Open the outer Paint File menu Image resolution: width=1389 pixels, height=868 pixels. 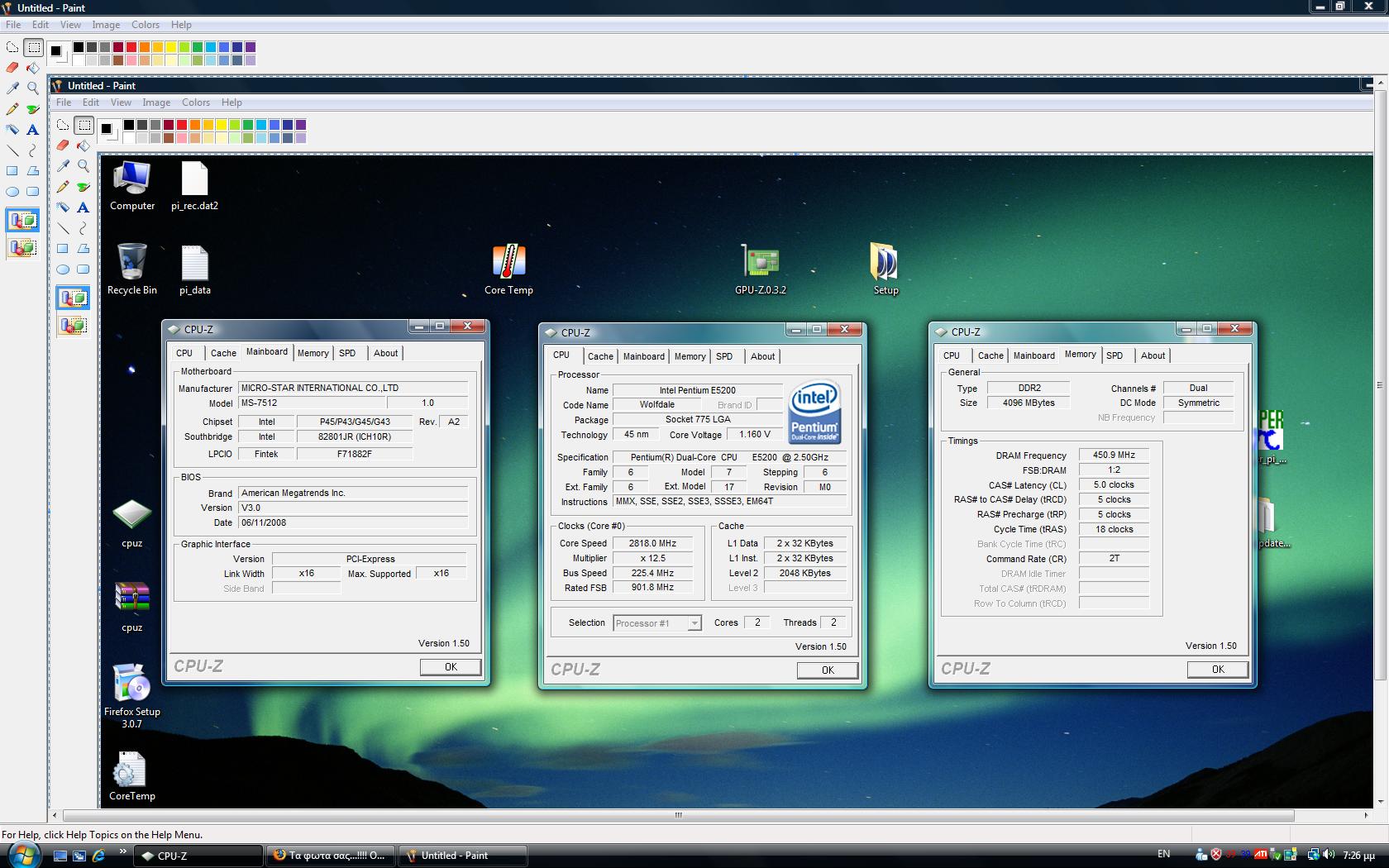[13, 25]
